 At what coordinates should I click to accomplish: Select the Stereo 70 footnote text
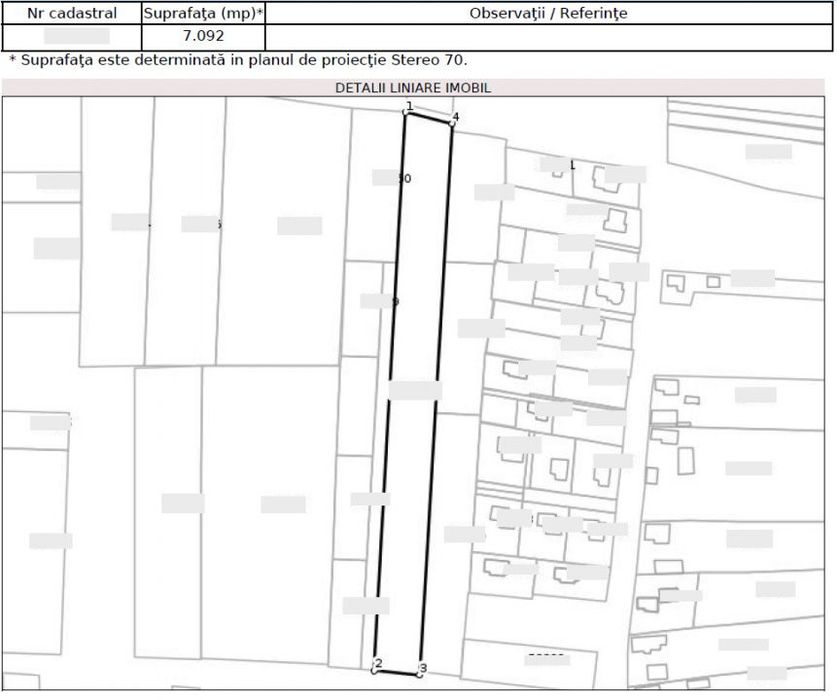click(x=238, y=60)
